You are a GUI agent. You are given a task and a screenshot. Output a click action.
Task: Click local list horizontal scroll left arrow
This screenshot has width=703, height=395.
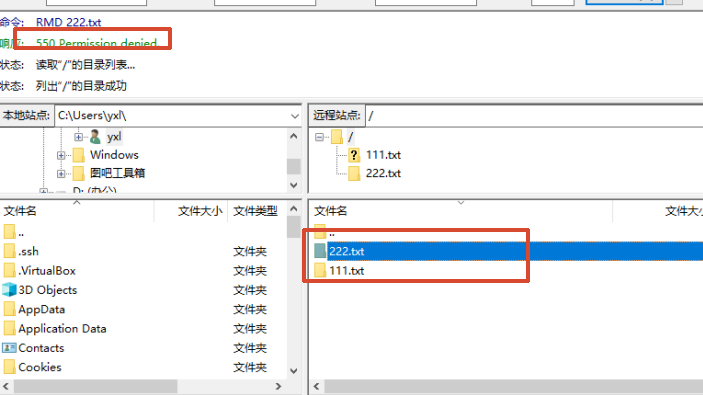6,386
